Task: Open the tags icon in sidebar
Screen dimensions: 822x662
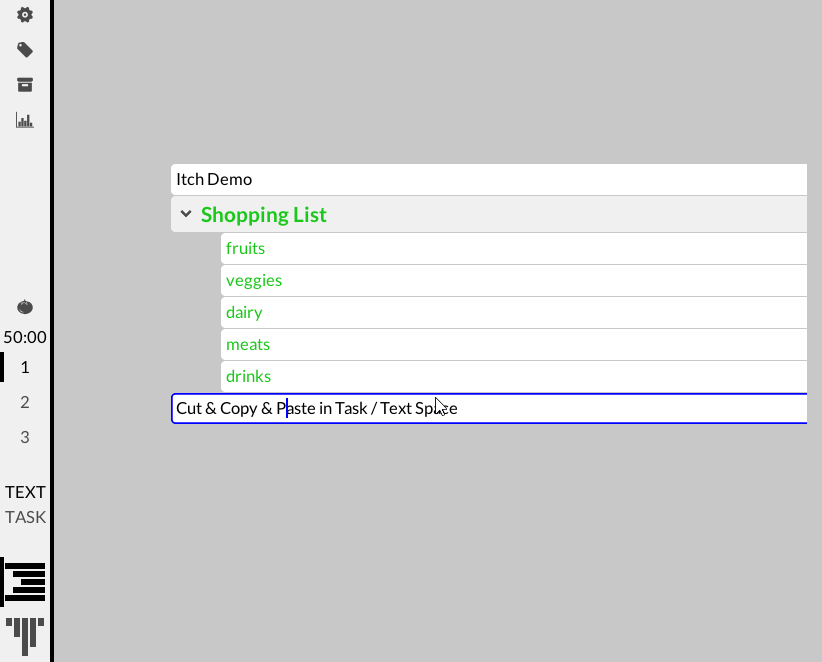Action: [25, 50]
